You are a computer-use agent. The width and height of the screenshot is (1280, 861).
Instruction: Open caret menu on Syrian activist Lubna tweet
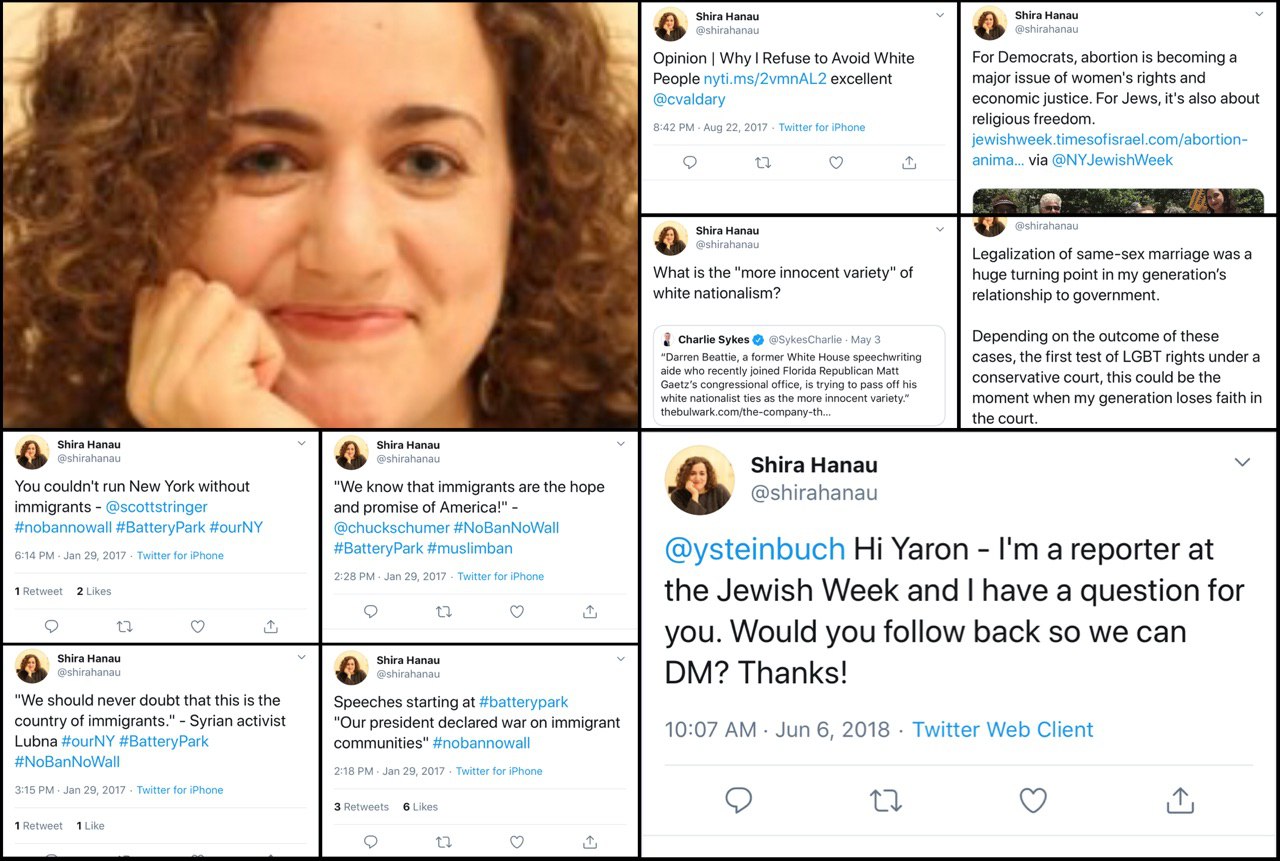point(302,657)
